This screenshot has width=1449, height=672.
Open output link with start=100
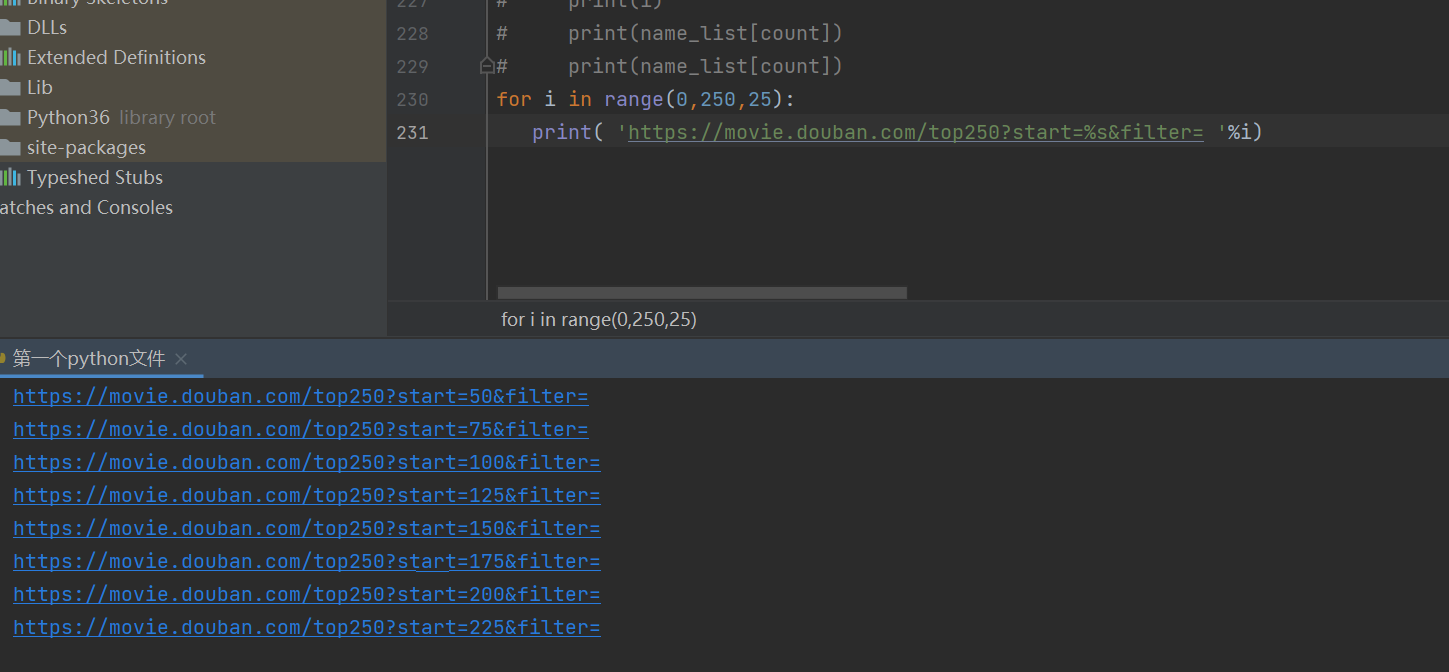(x=307, y=463)
